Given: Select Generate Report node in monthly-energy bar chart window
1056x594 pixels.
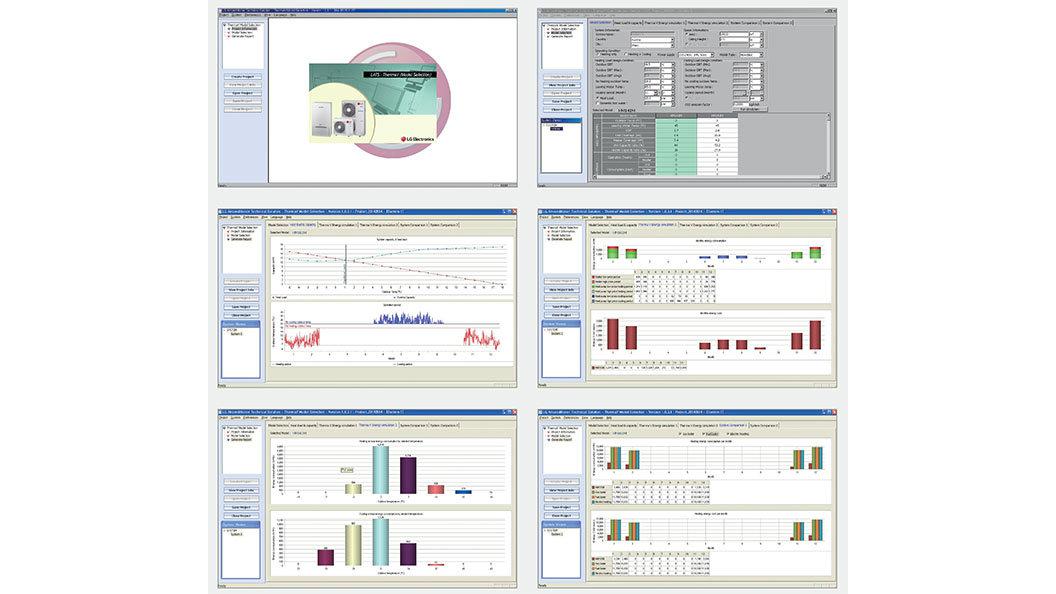Looking at the screenshot, I should tap(562, 239).
